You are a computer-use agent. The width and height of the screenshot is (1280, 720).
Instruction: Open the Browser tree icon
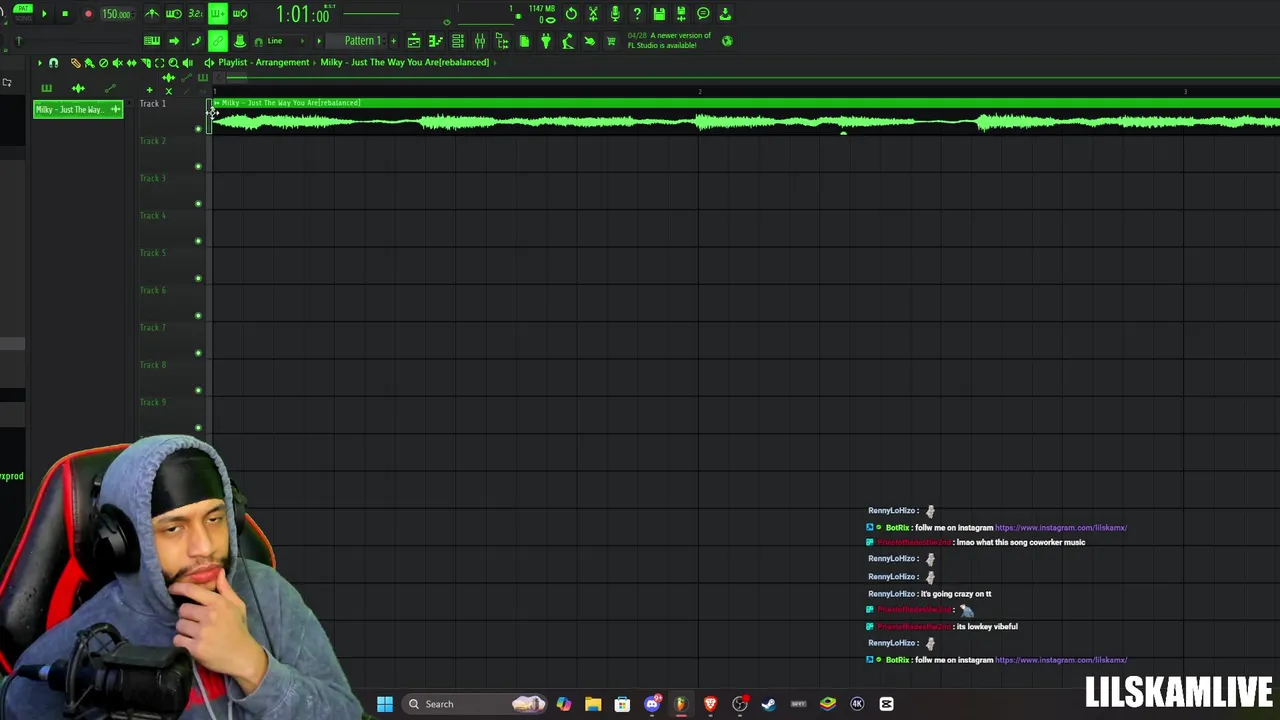tap(502, 41)
